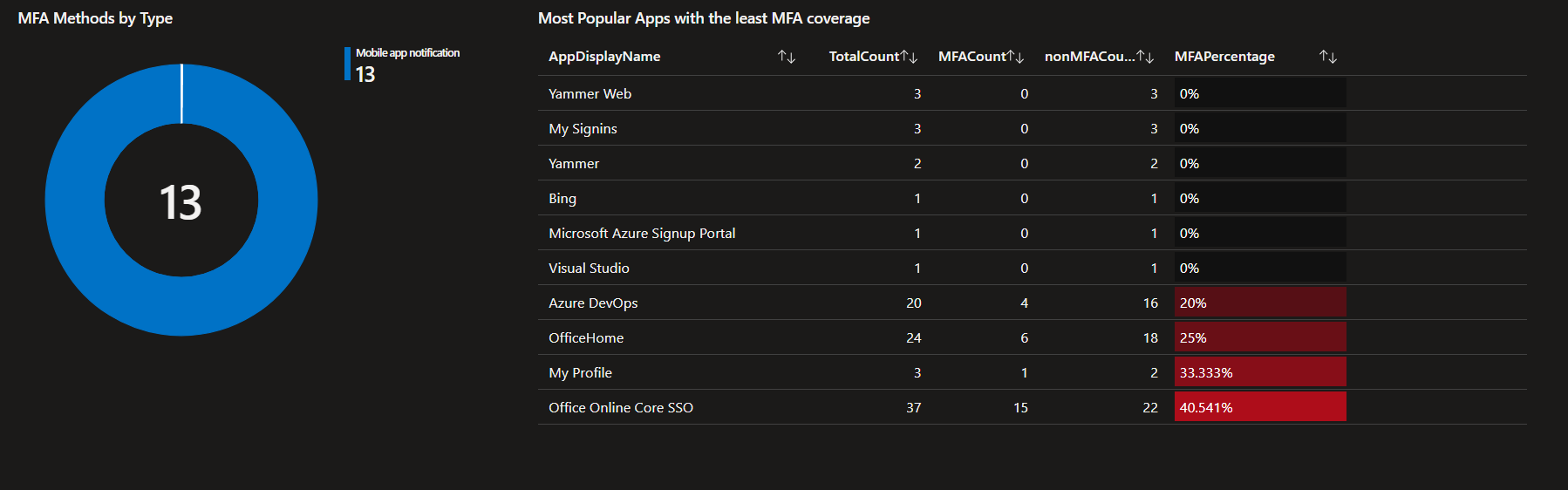Click the MFA Methods by Type title

tap(95, 18)
